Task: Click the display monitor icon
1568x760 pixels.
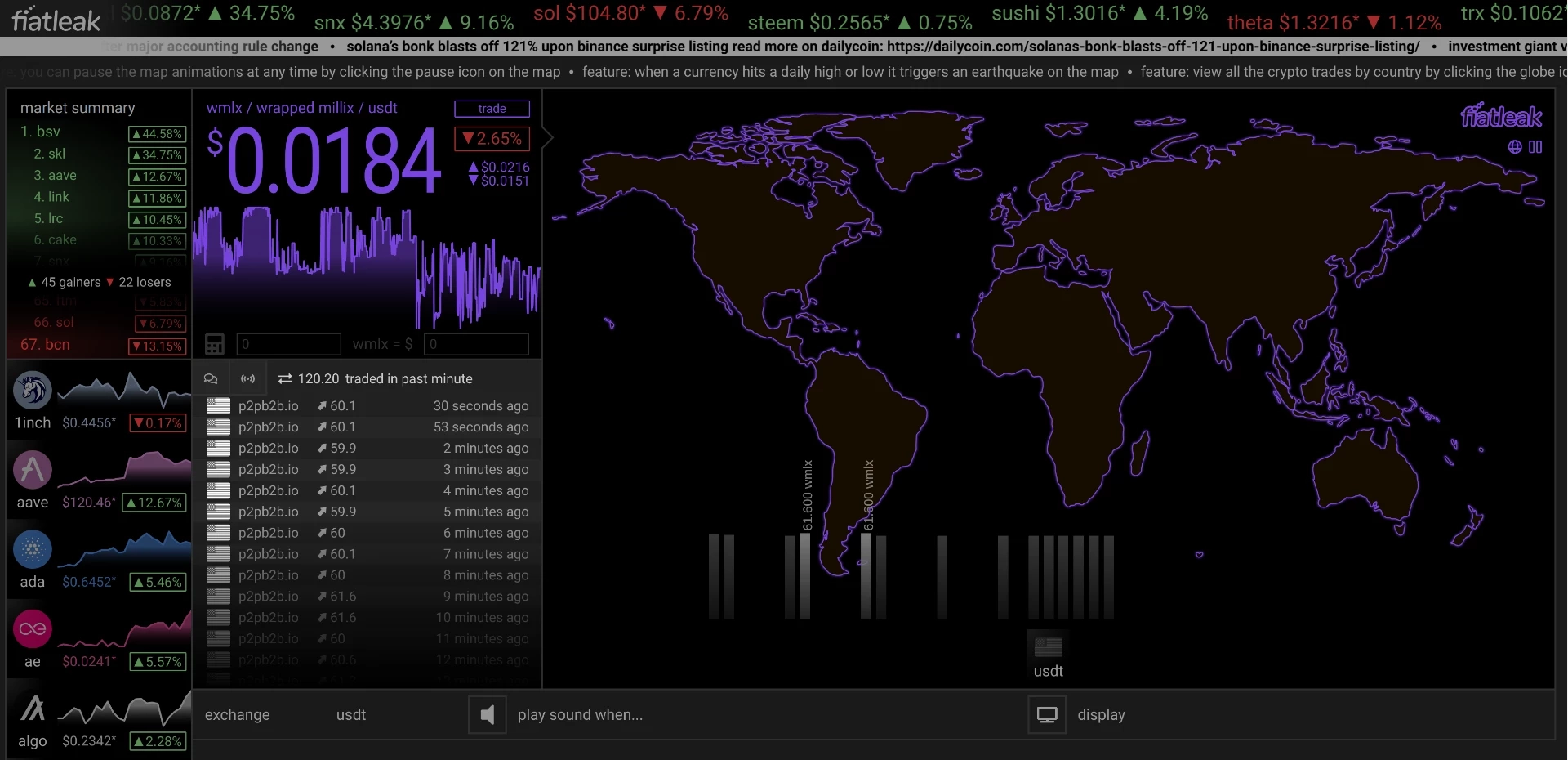Action: tap(1047, 715)
